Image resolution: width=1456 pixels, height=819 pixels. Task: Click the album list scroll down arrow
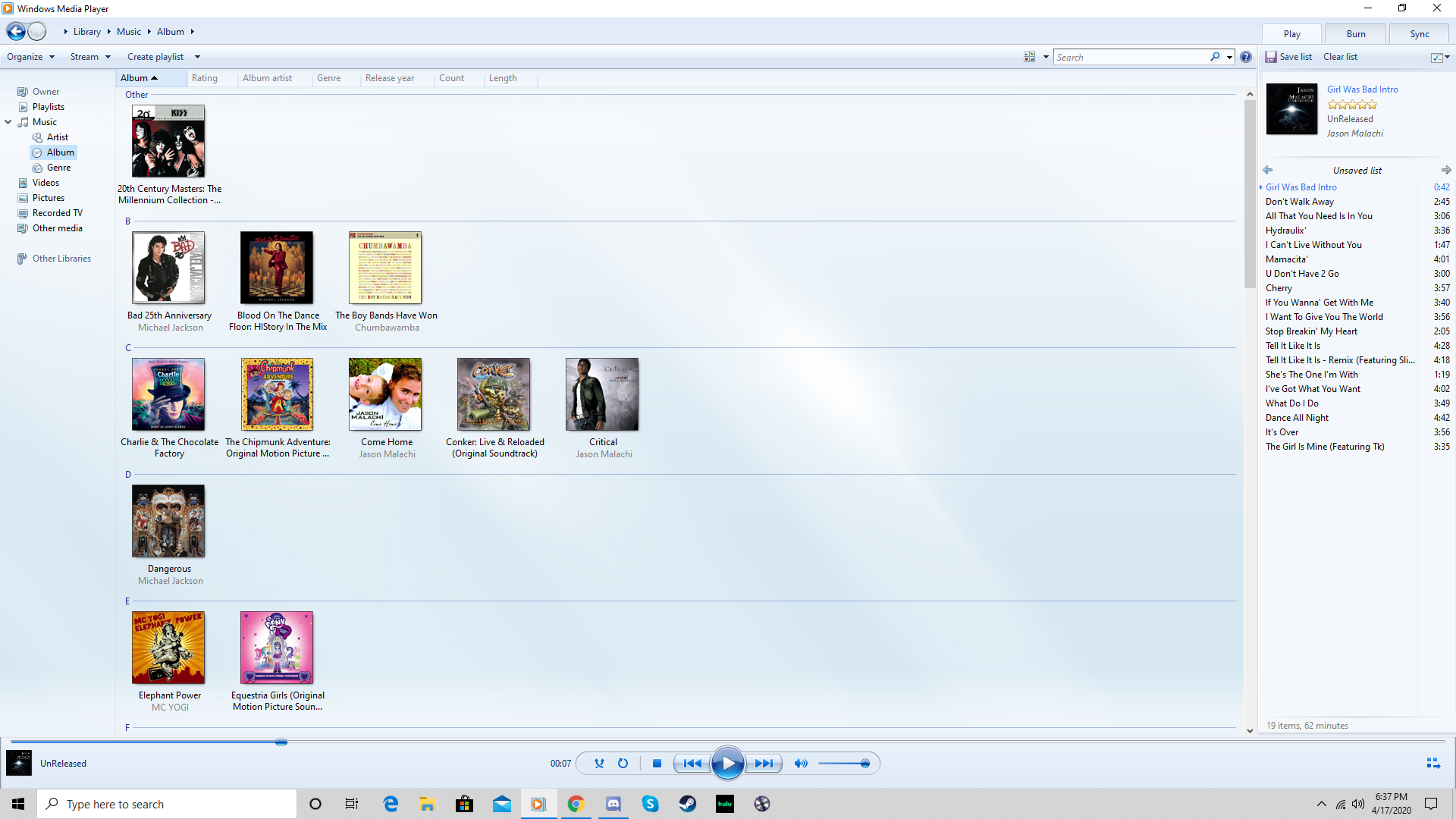click(1250, 731)
